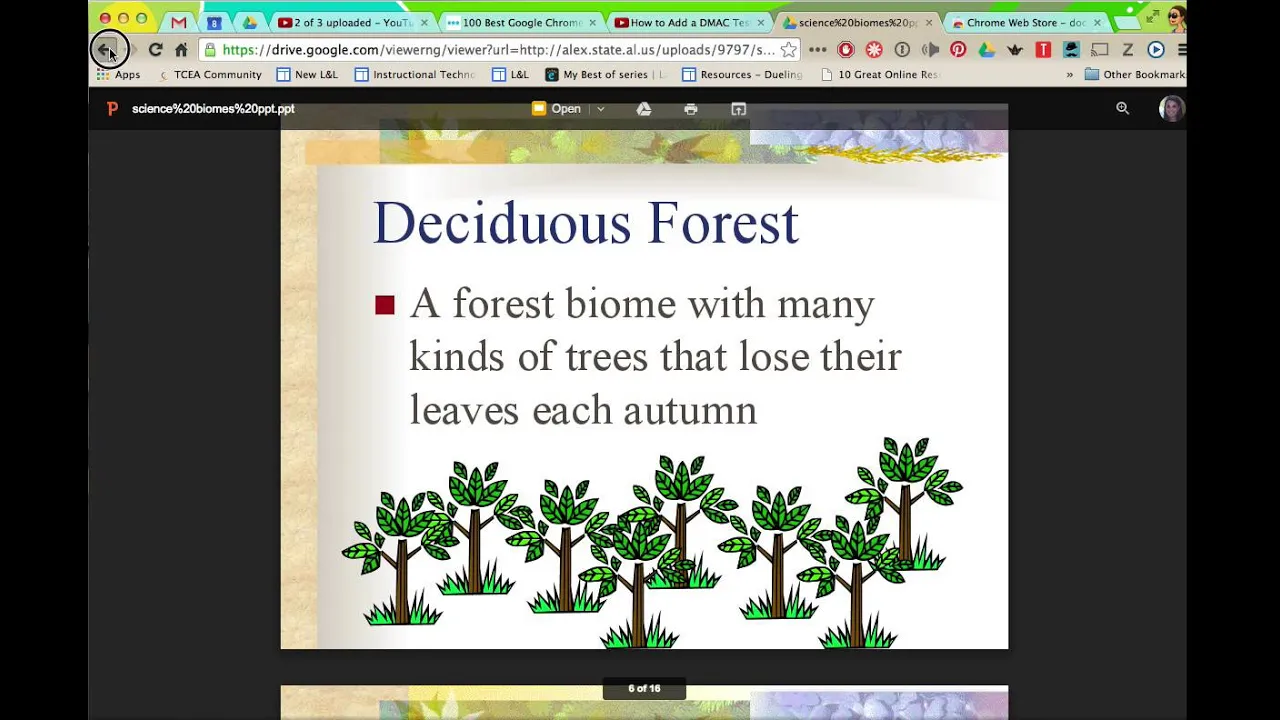
Task: Toggle fullscreen using the green arrows icon
Action: [x=1153, y=16]
